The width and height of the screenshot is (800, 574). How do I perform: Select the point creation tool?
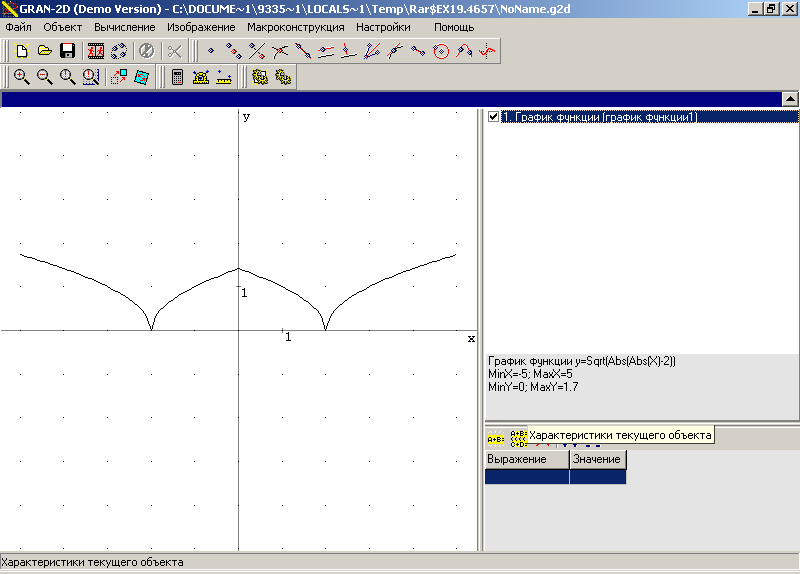coord(211,51)
